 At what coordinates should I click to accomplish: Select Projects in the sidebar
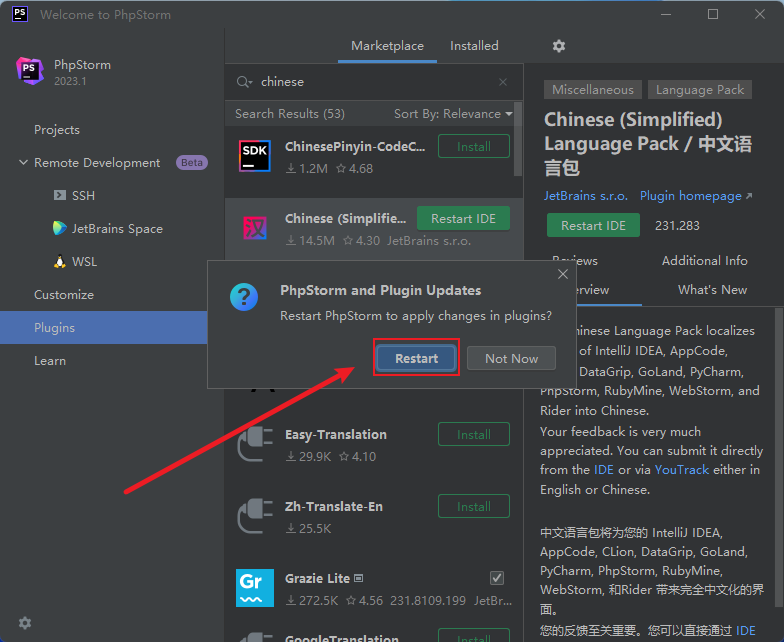pos(57,130)
